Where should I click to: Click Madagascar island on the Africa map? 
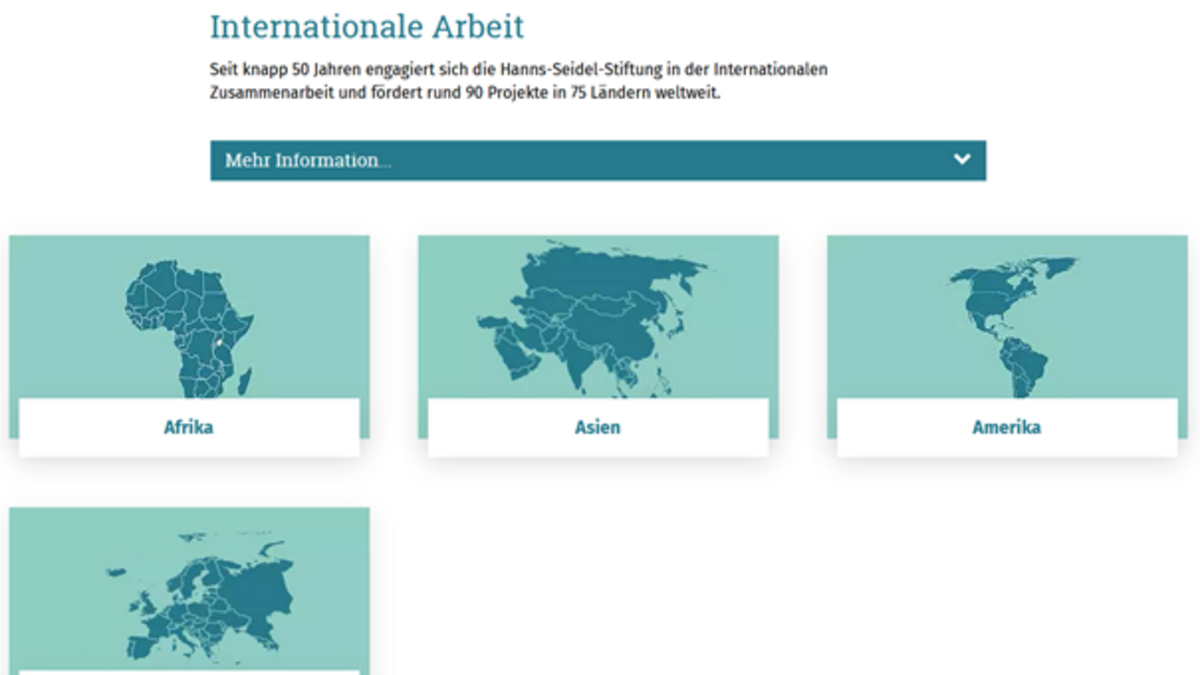(244, 381)
